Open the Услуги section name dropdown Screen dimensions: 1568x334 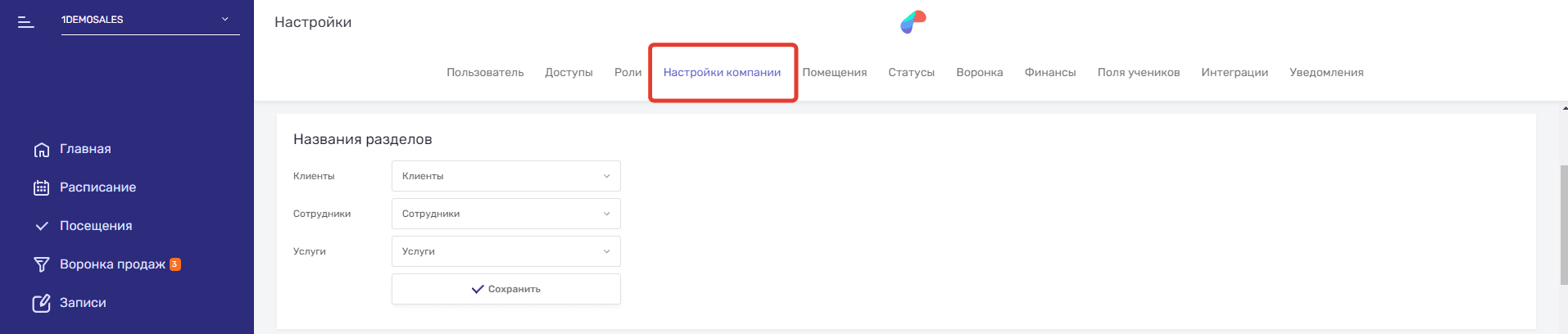click(x=505, y=251)
